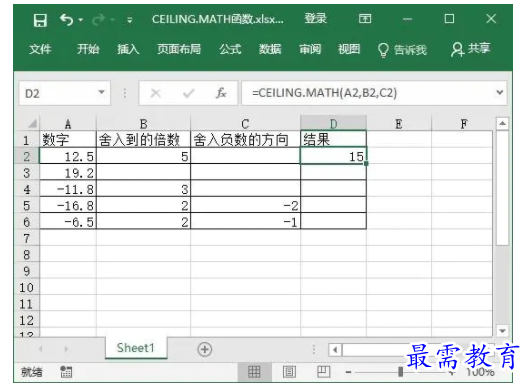
Task: Switch to the 开始 ribbon tab
Action: point(88,49)
